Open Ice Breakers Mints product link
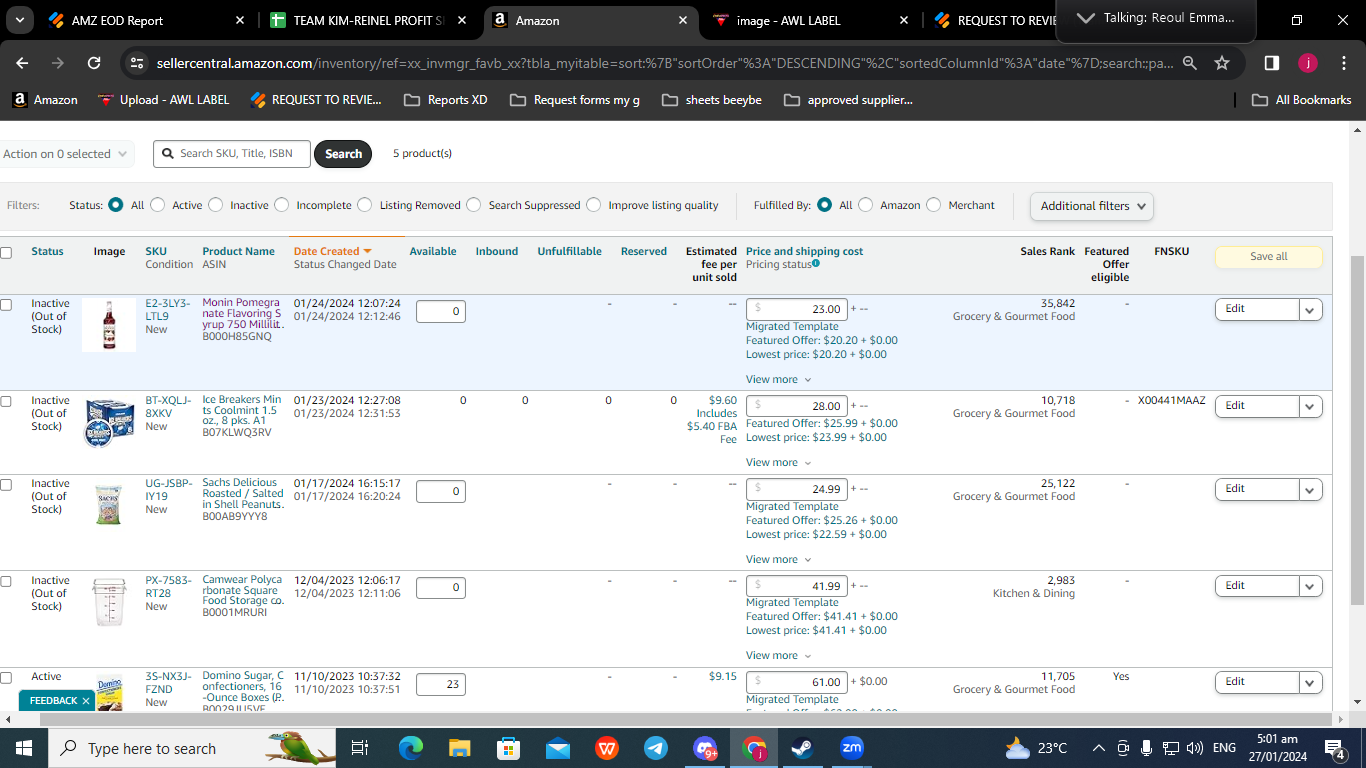This screenshot has height=768, width=1366. click(241, 411)
